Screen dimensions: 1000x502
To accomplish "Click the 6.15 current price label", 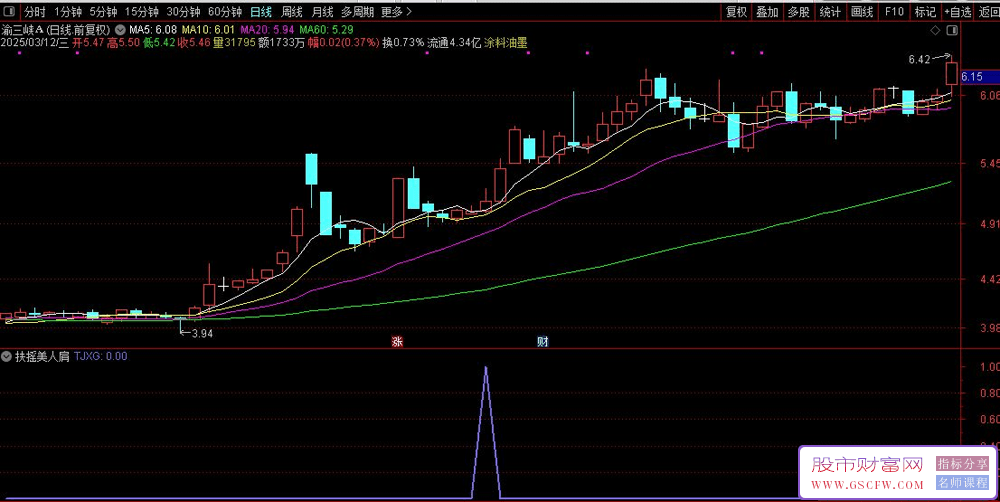I will [972, 77].
